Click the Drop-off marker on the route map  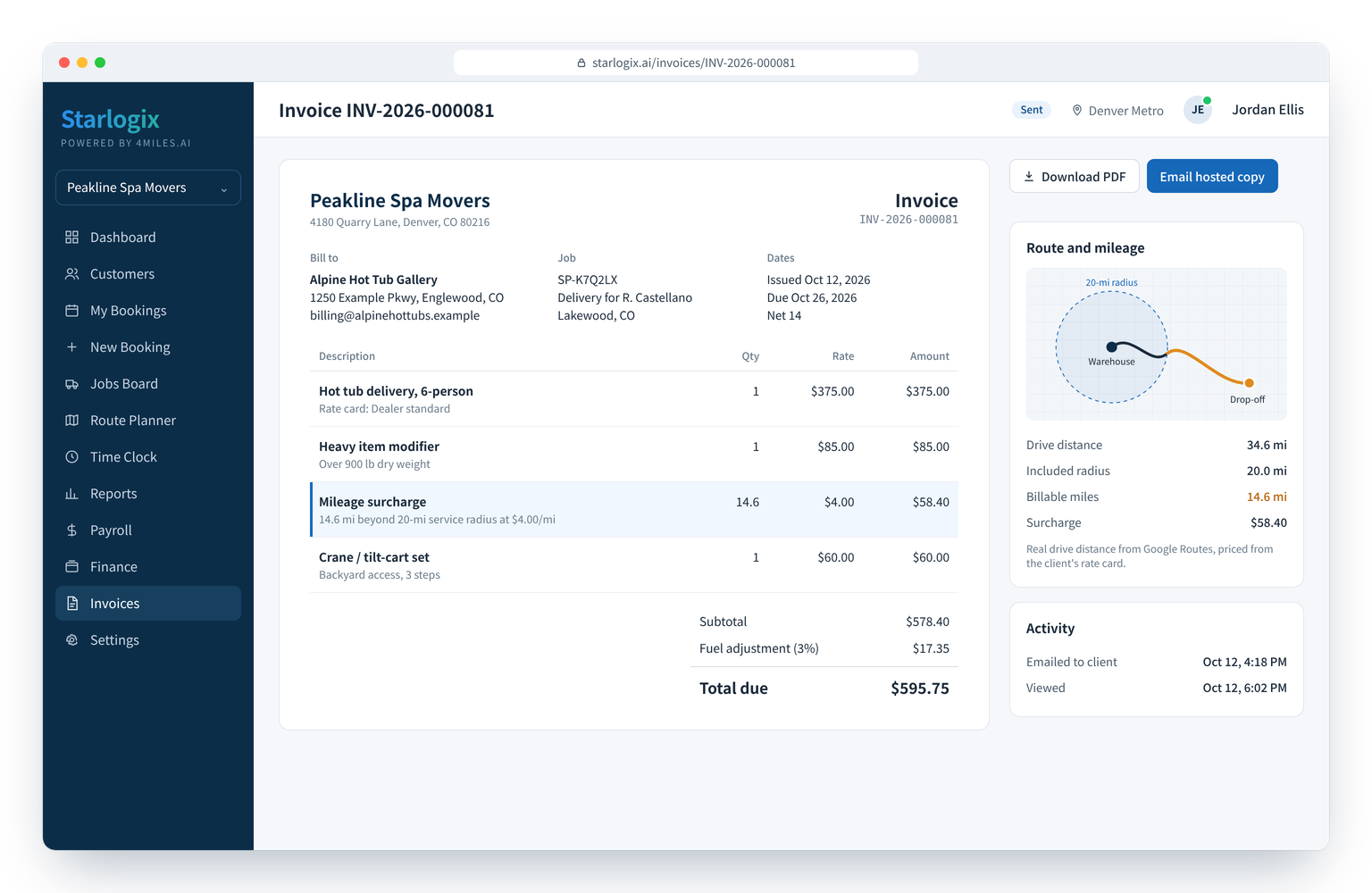click(x=1249, y=383)
